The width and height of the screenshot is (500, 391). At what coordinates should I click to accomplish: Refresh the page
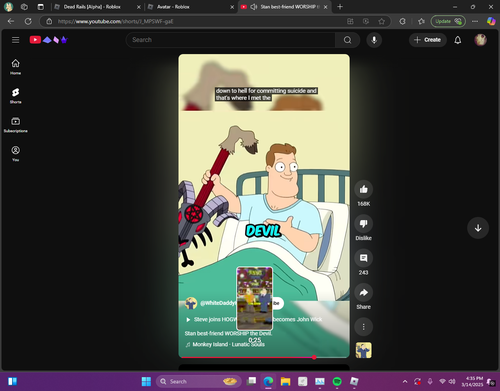(28, 21)
